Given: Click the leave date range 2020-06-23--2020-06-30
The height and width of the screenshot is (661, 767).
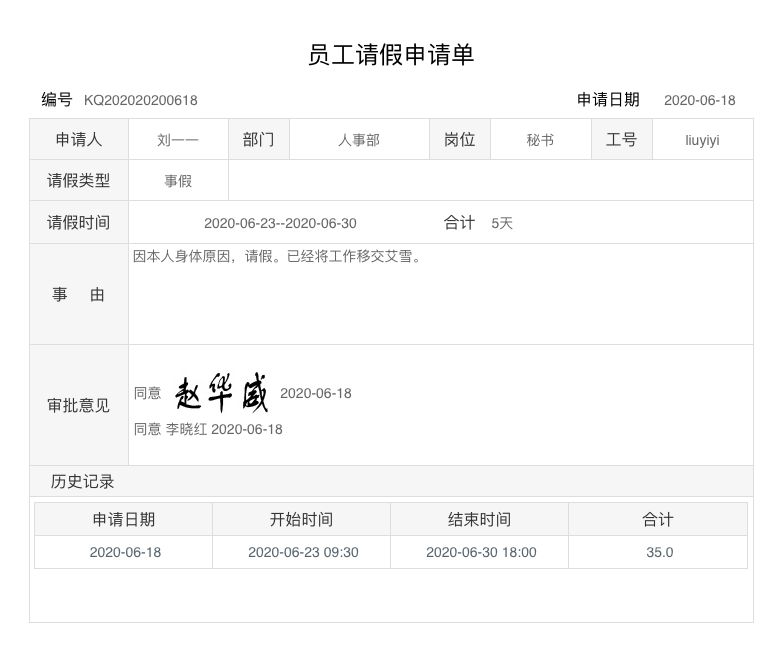Looking at the screenshot, I should 280,223.
